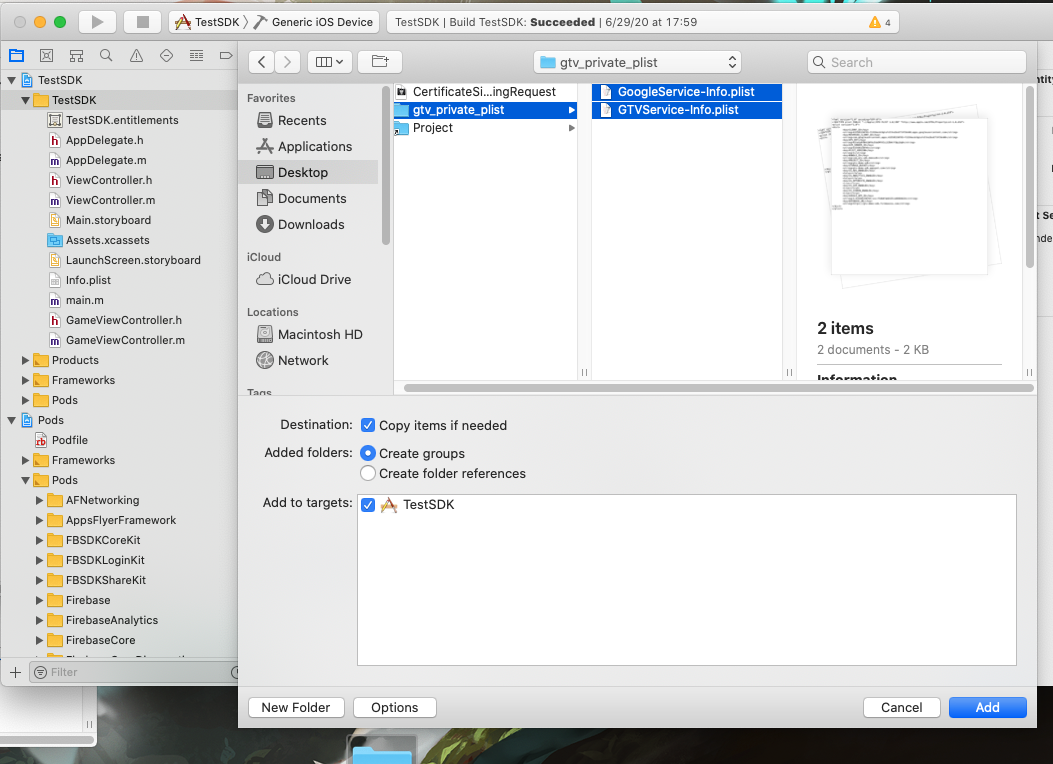1053x764 pixels.
Task: Expand the Firebase pod folder
Action: 39,601
